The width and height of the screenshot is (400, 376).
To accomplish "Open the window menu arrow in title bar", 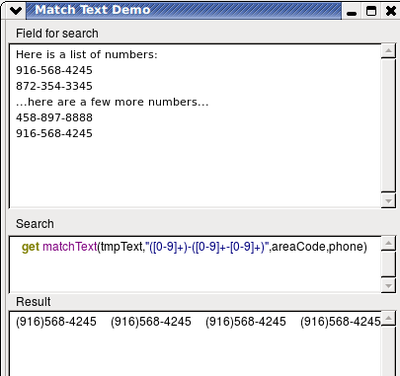I will point(15,11).
